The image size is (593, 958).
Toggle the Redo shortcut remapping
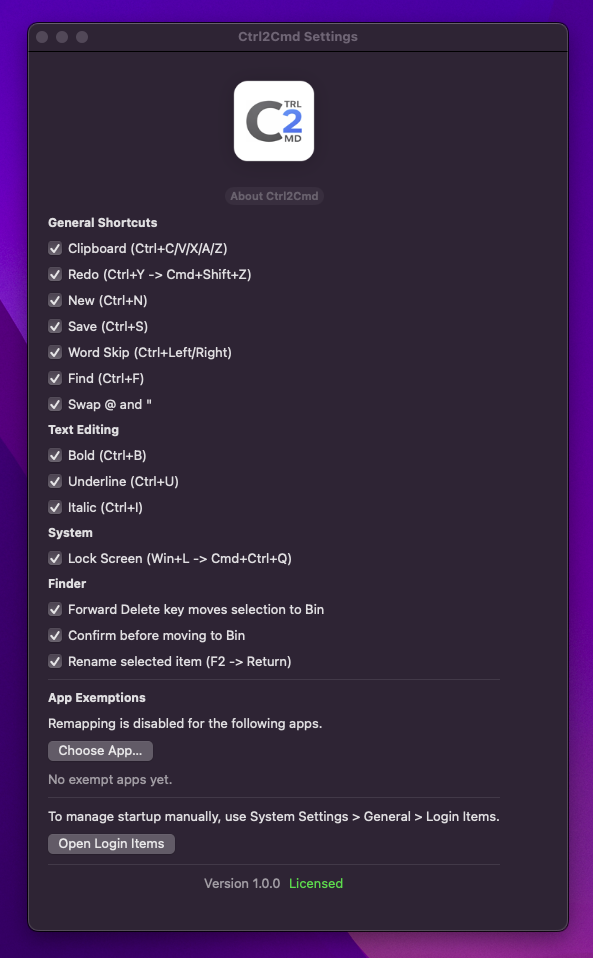(x=55, y=274)
